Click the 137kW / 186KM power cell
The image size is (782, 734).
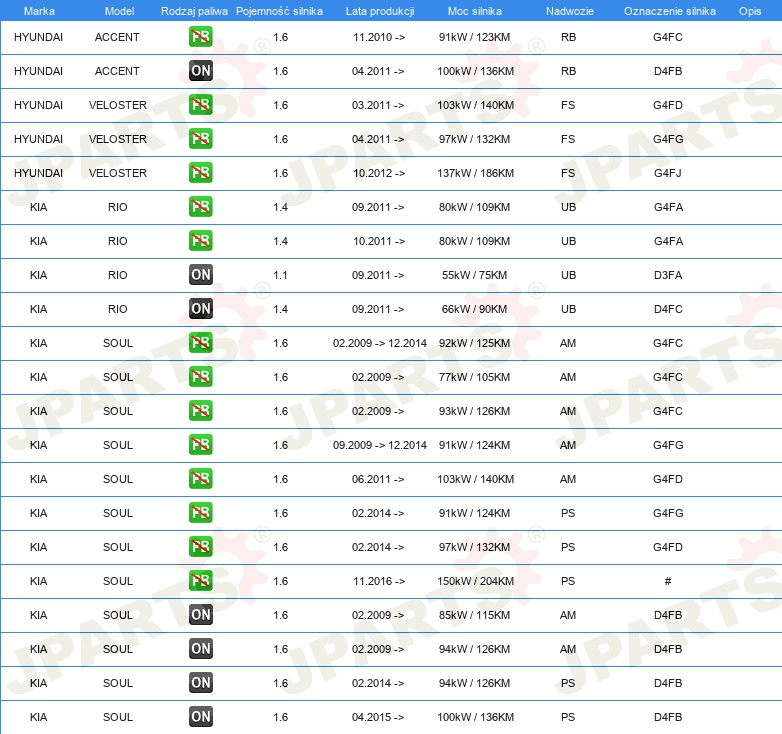pos(475,173)
